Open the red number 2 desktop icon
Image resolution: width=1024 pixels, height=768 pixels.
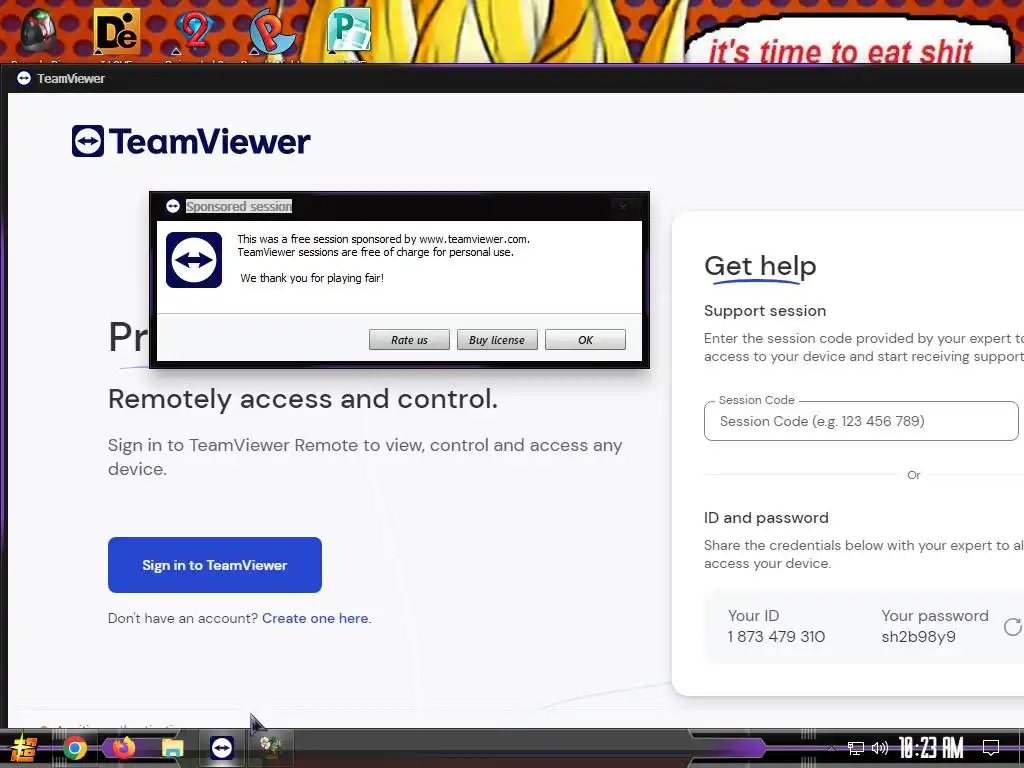[194, 31]
